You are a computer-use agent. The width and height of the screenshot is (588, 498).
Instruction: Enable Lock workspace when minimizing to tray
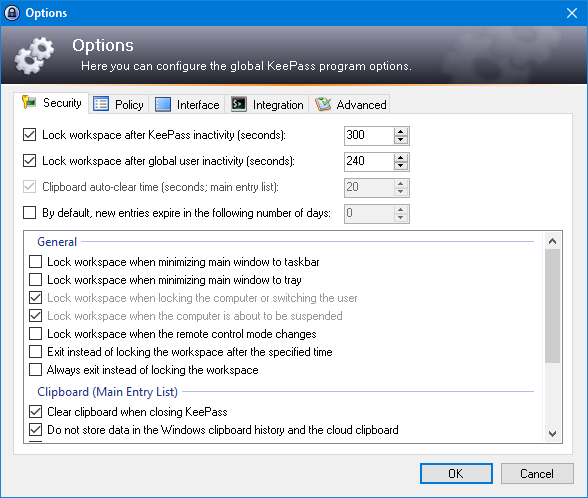click(x=36, y=279)
